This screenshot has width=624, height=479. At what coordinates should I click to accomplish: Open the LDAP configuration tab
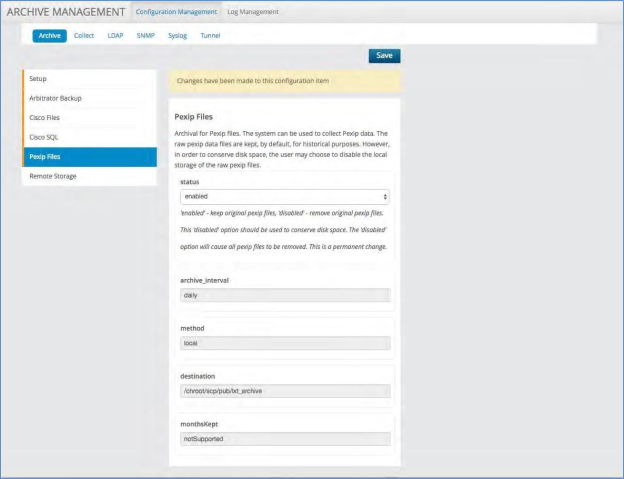point(115,36)
